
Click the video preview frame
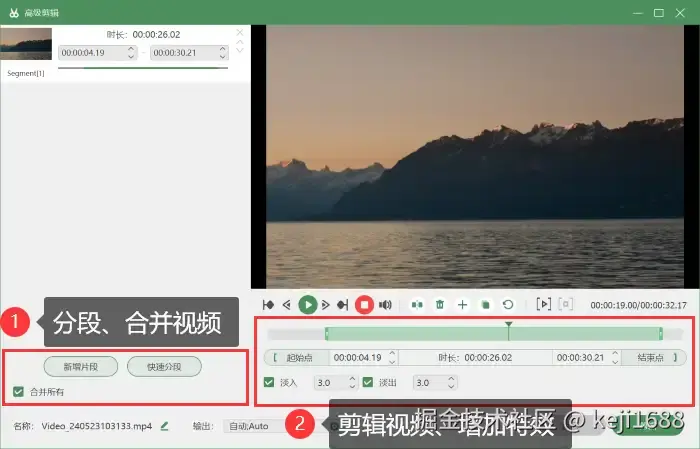coord(475,156)
